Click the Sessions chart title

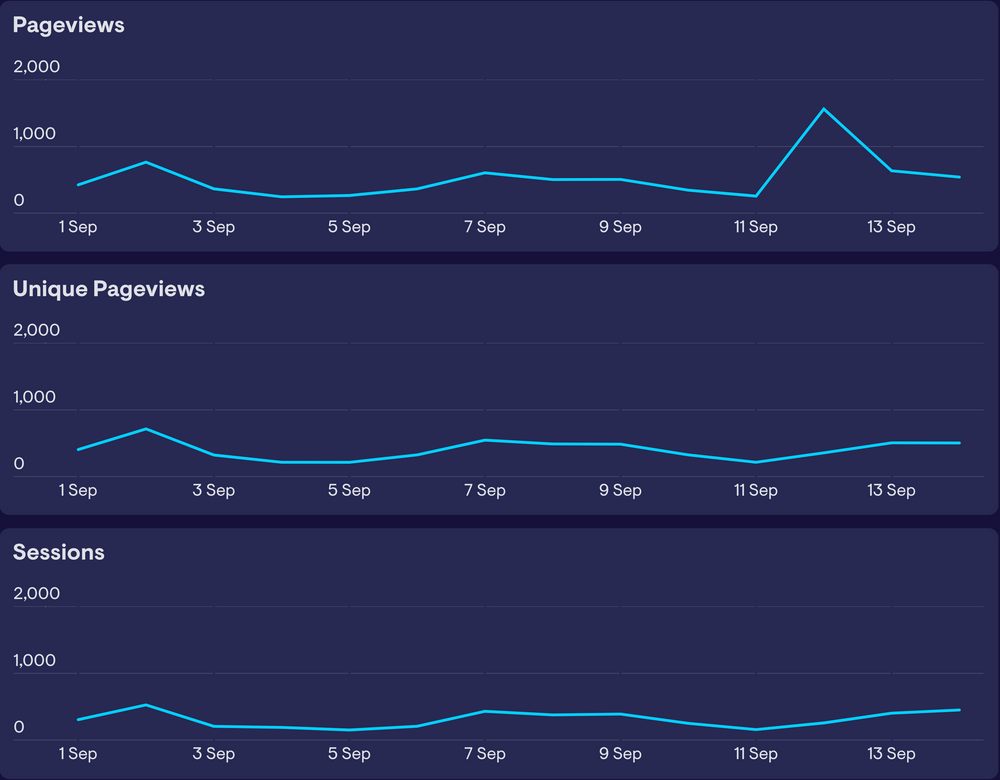(x=59, y=552)
